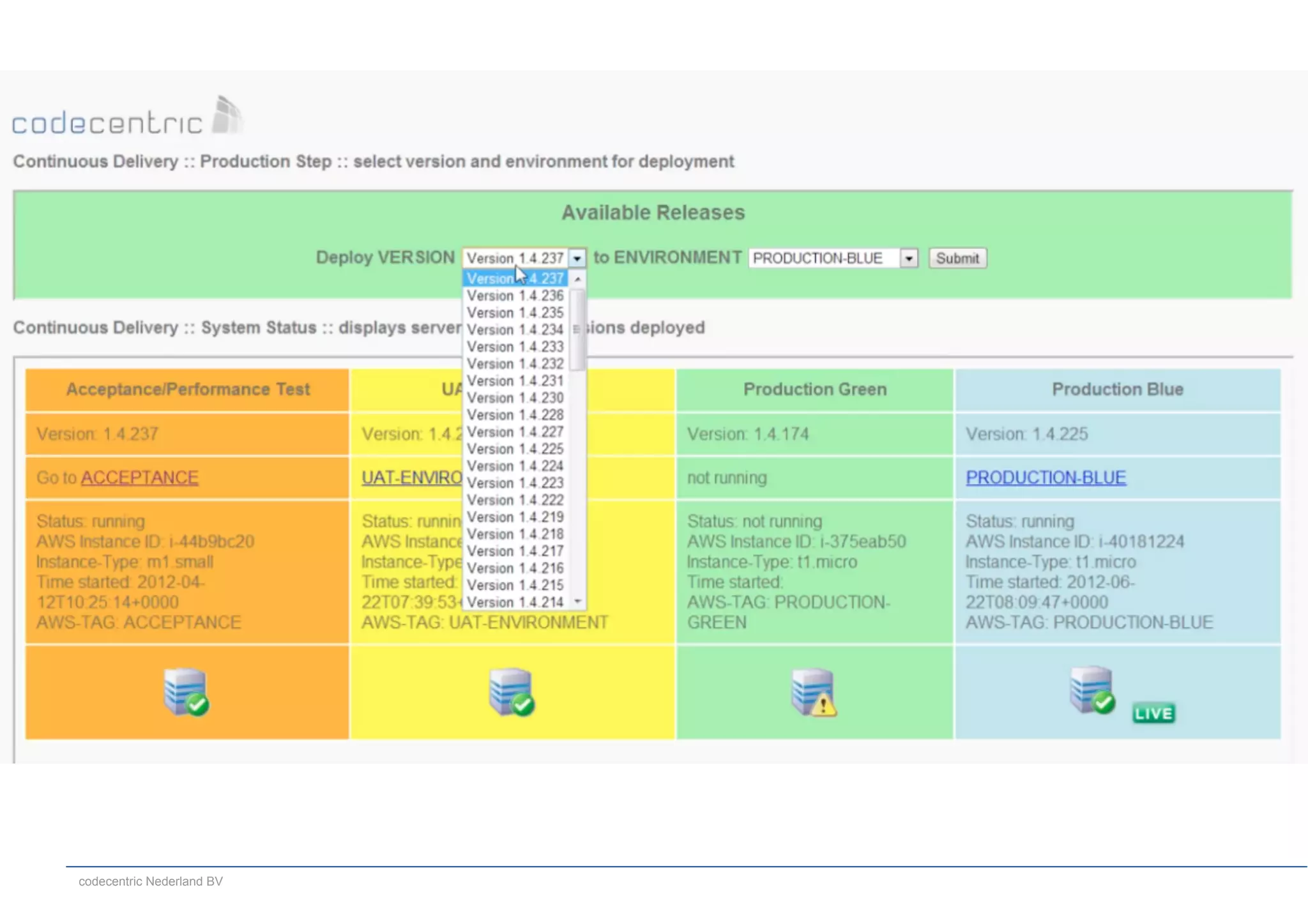
Task: Open the Deploy VERSION dropdown arrow
Action: [577, 258]
